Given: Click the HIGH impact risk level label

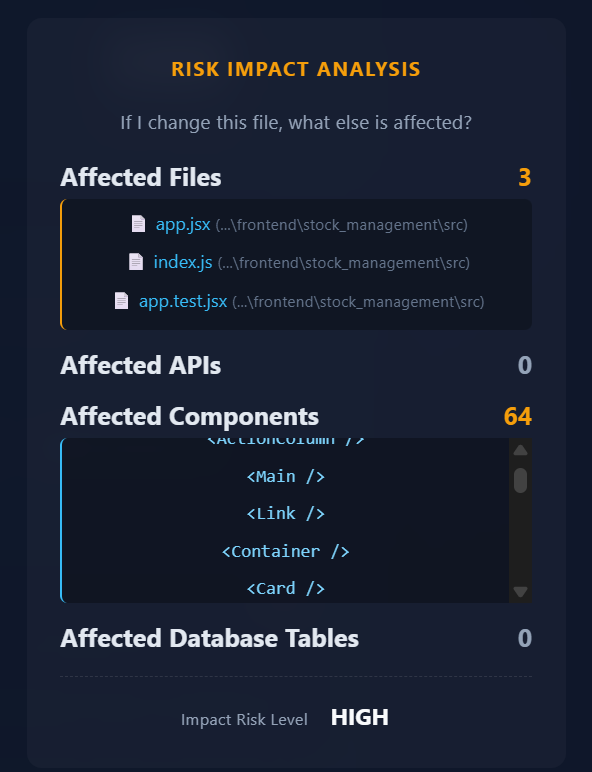Looking at the screenshot, I should pyautogui.click(x=360, y=717).
